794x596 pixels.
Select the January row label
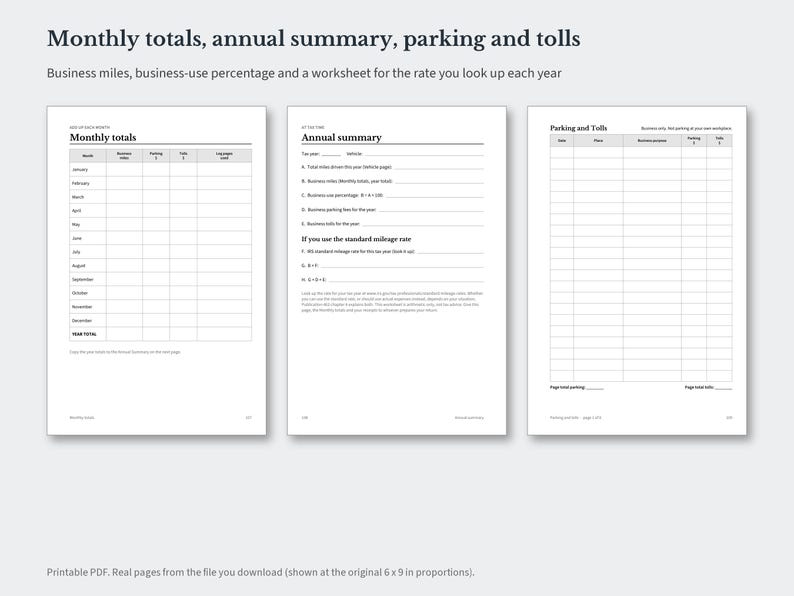coord(80,170)
